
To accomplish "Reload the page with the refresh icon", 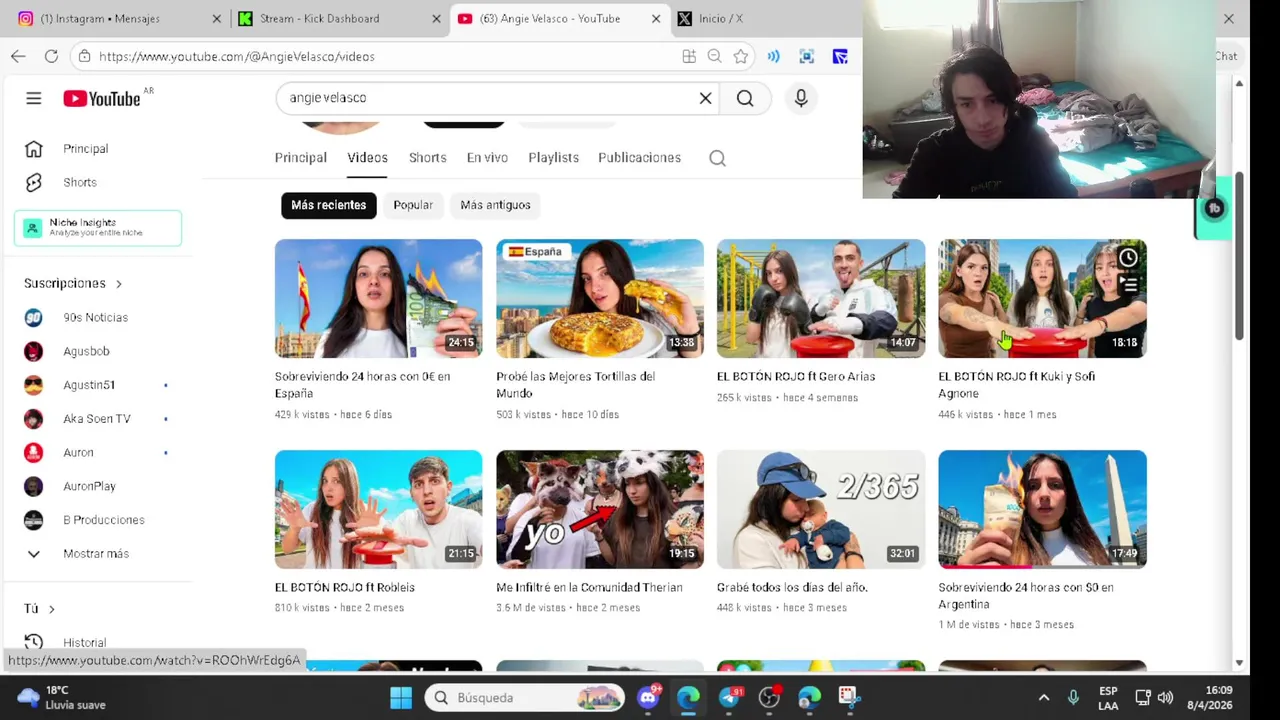I will pyautogui.click(x=51, y=56).
